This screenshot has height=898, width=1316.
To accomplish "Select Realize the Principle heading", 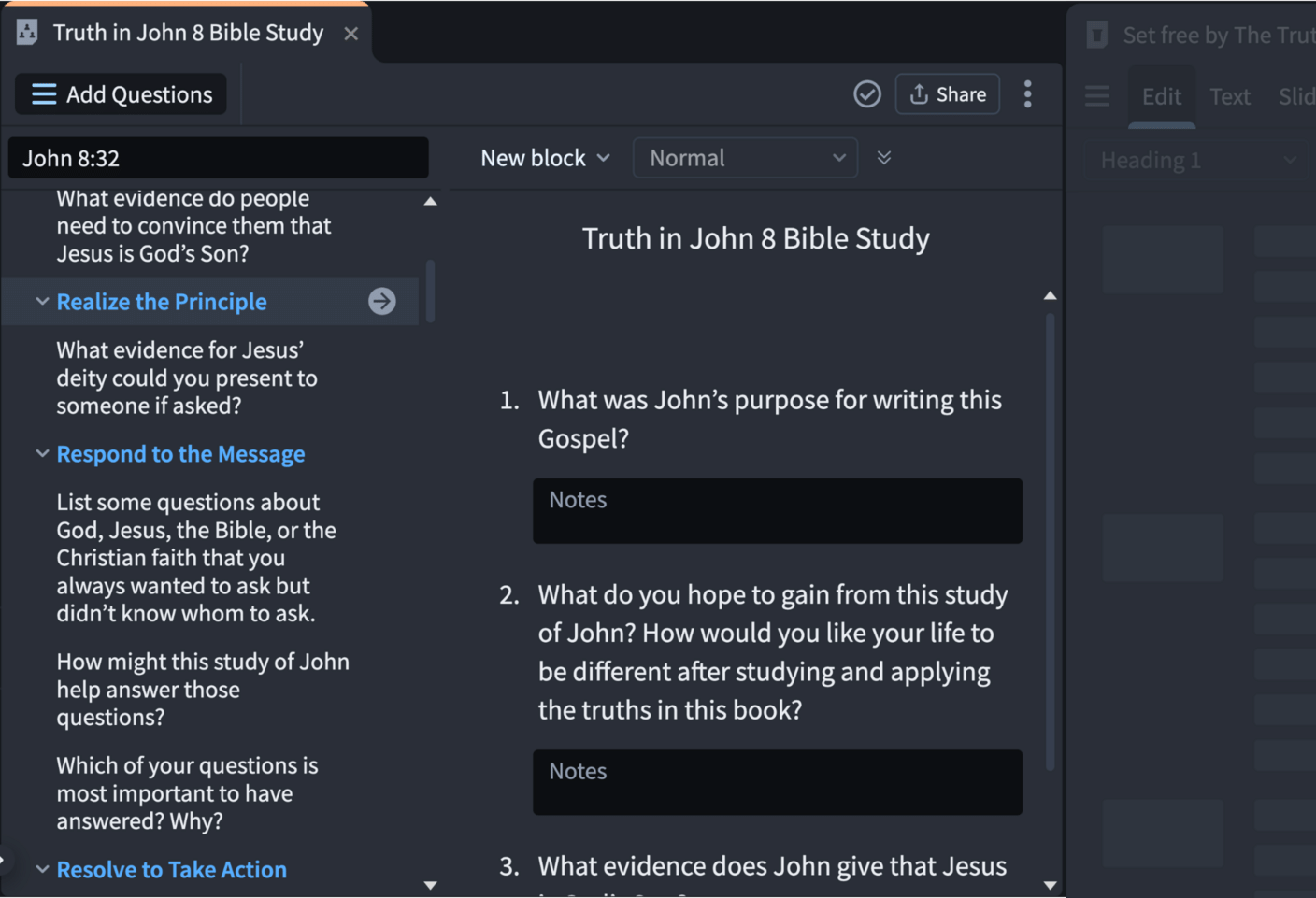I will [162, 302].
